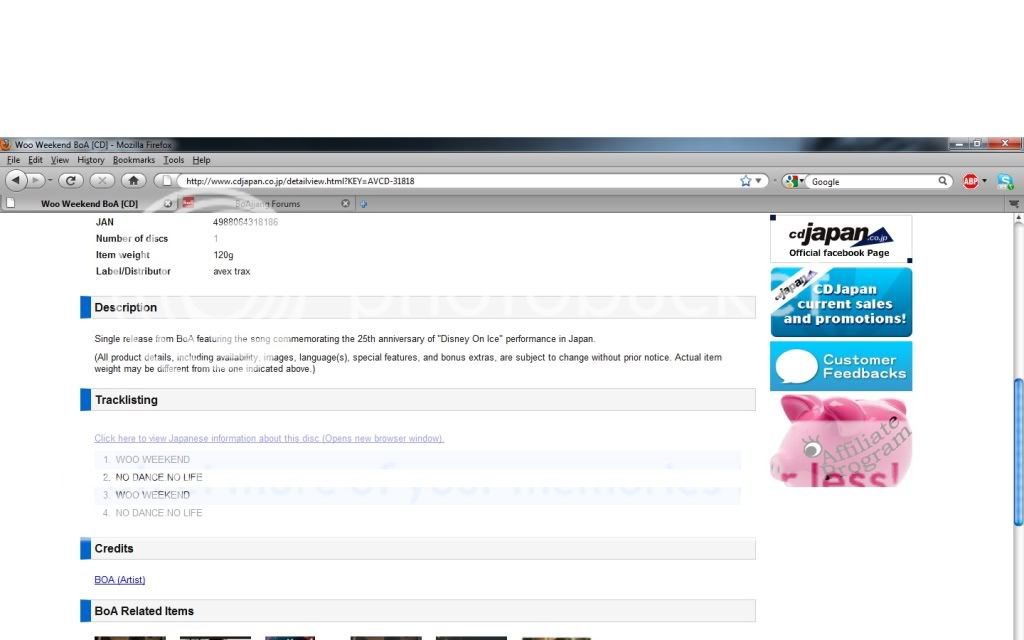Open CDJapan official Facebook page banner
The height and width of the screenshot is (640, 1024).
click(841, 239)
